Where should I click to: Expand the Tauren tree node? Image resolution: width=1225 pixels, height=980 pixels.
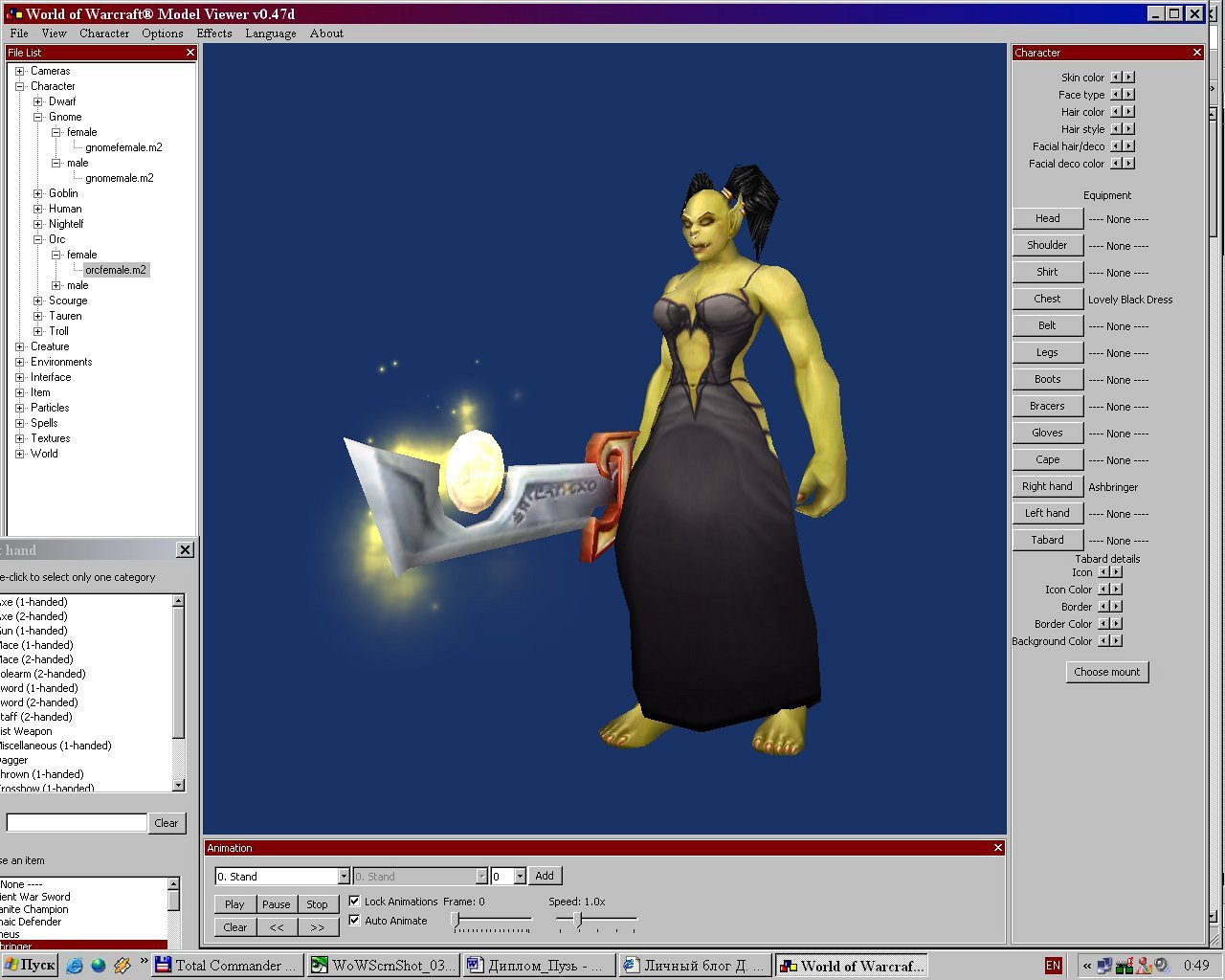(x=38, y=316)
